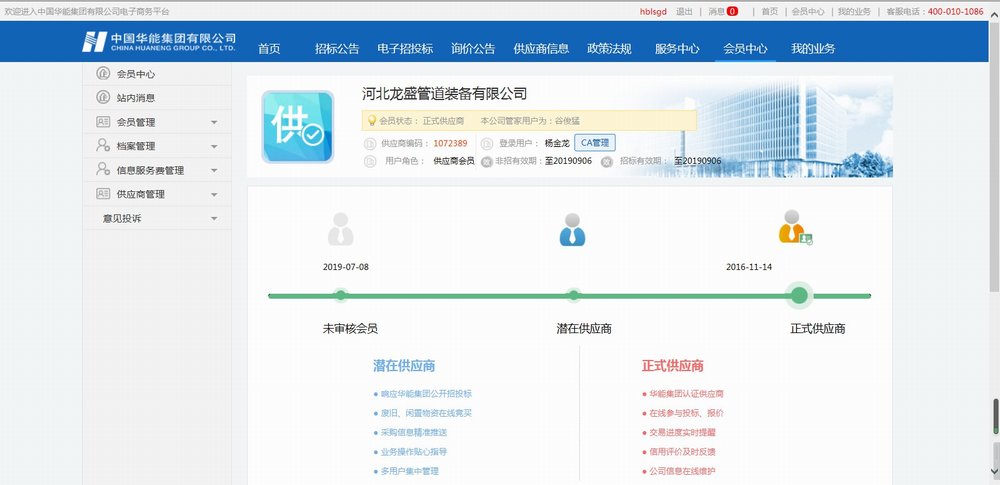This screenshot has height=485, width=1000.
Task: Click the 退出 logout link
Action: pos(684,11)
